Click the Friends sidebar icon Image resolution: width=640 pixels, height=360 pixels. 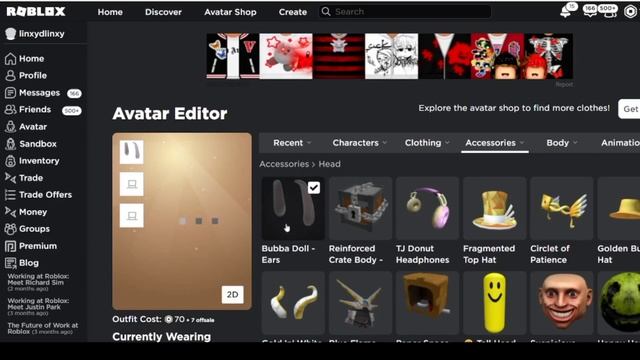[x=10, y=109]
